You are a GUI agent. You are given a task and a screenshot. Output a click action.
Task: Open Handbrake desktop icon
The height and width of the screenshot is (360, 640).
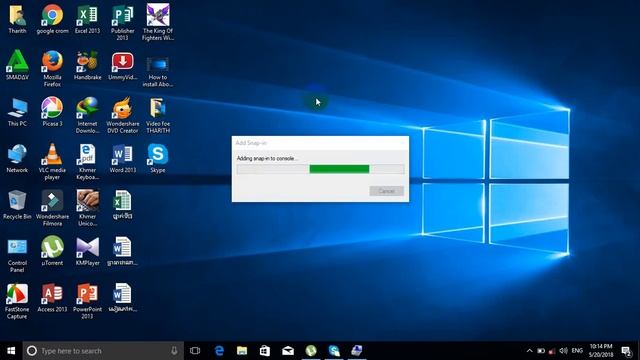87,65
